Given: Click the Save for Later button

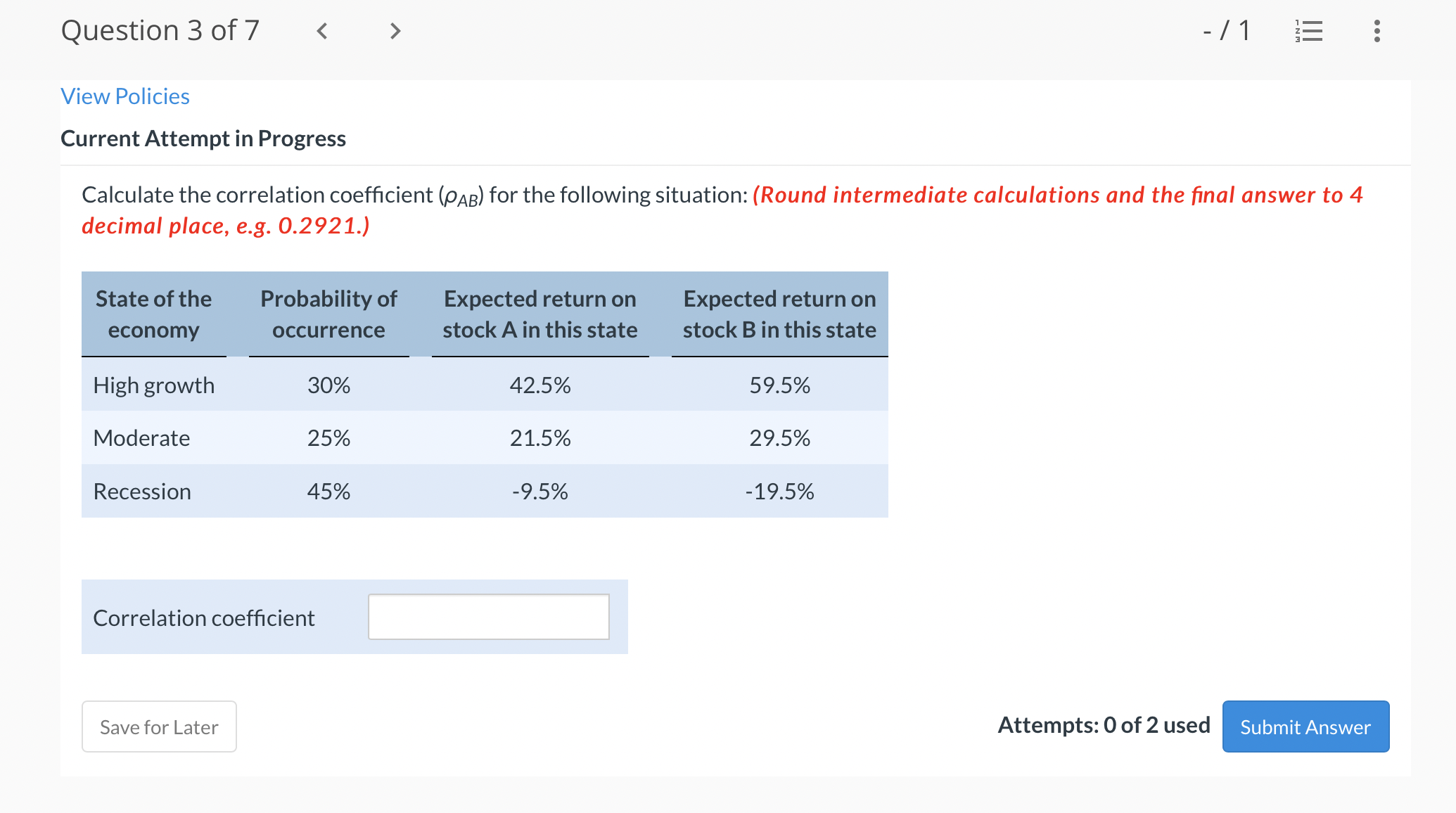Looking at the screenshot, I should click(158, 726).
